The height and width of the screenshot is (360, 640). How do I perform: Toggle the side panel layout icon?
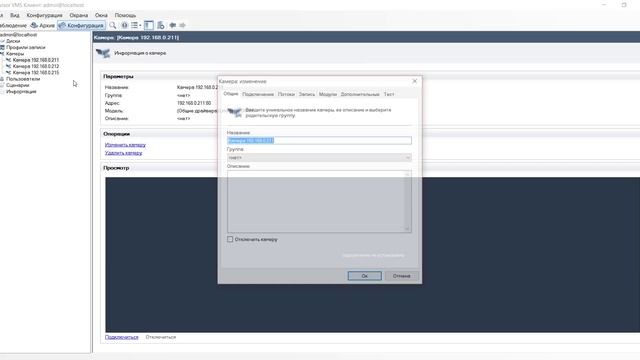click(149, 25)
